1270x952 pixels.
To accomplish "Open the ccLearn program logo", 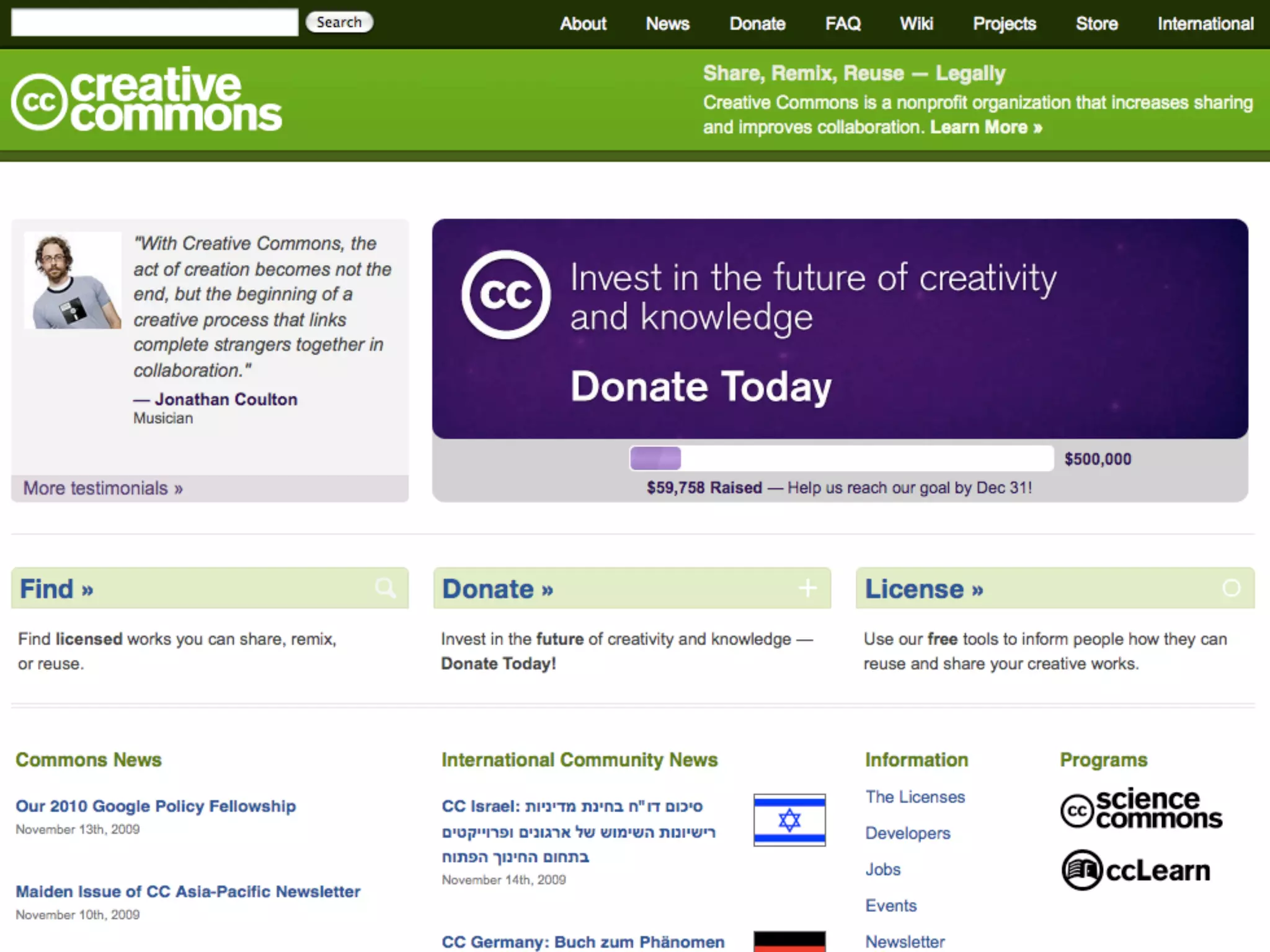I will pos(1136,870).
